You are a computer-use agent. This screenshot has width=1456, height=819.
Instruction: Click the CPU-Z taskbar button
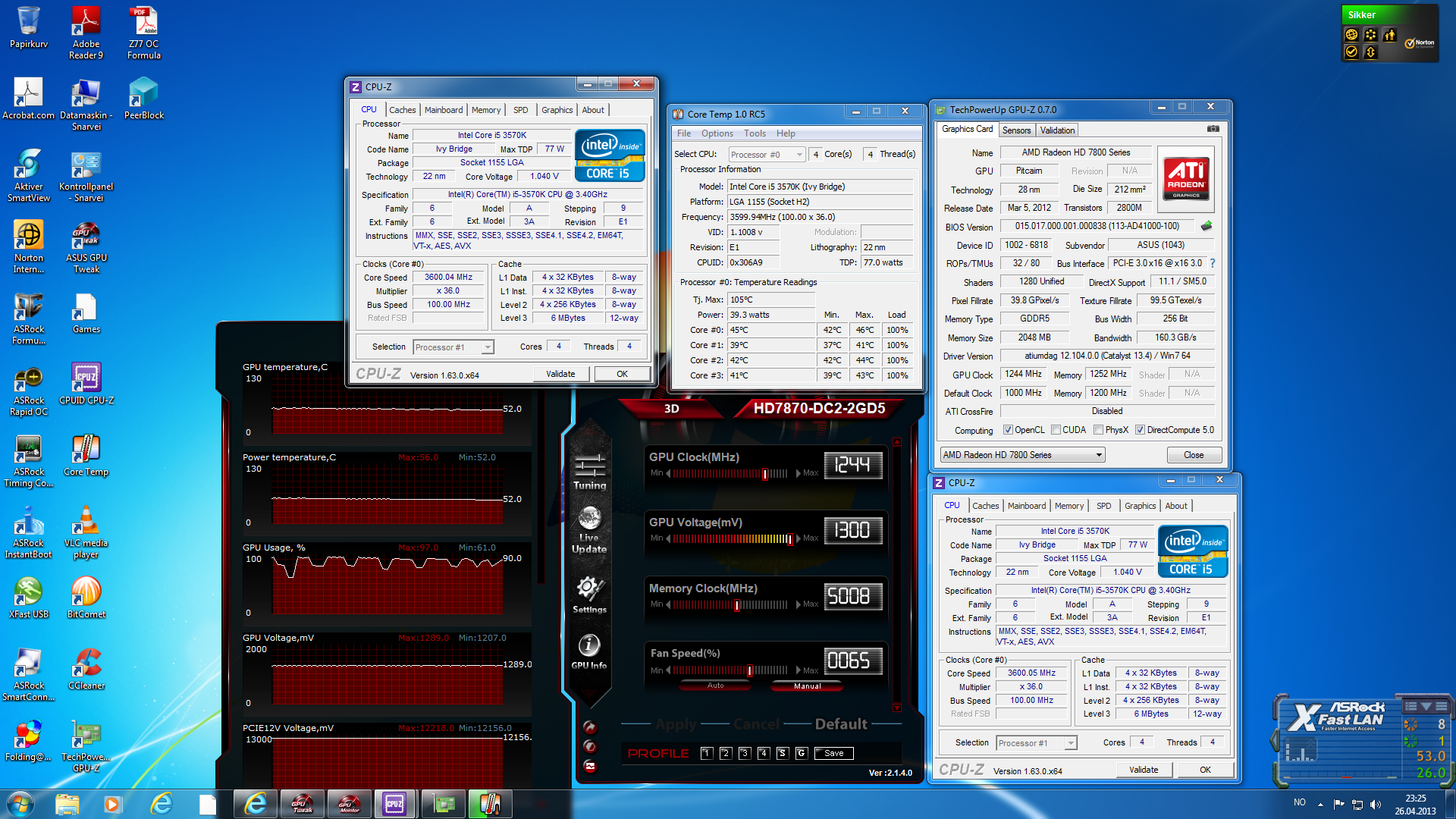[395, 804]
